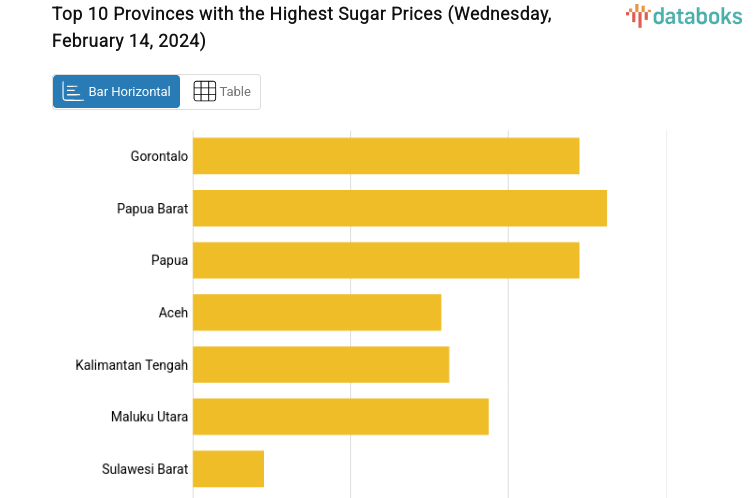Viewport: 753px width, 498px height.
Task: Select the Kalimantan Tengah bar
Action: click(x=321, y=364)
